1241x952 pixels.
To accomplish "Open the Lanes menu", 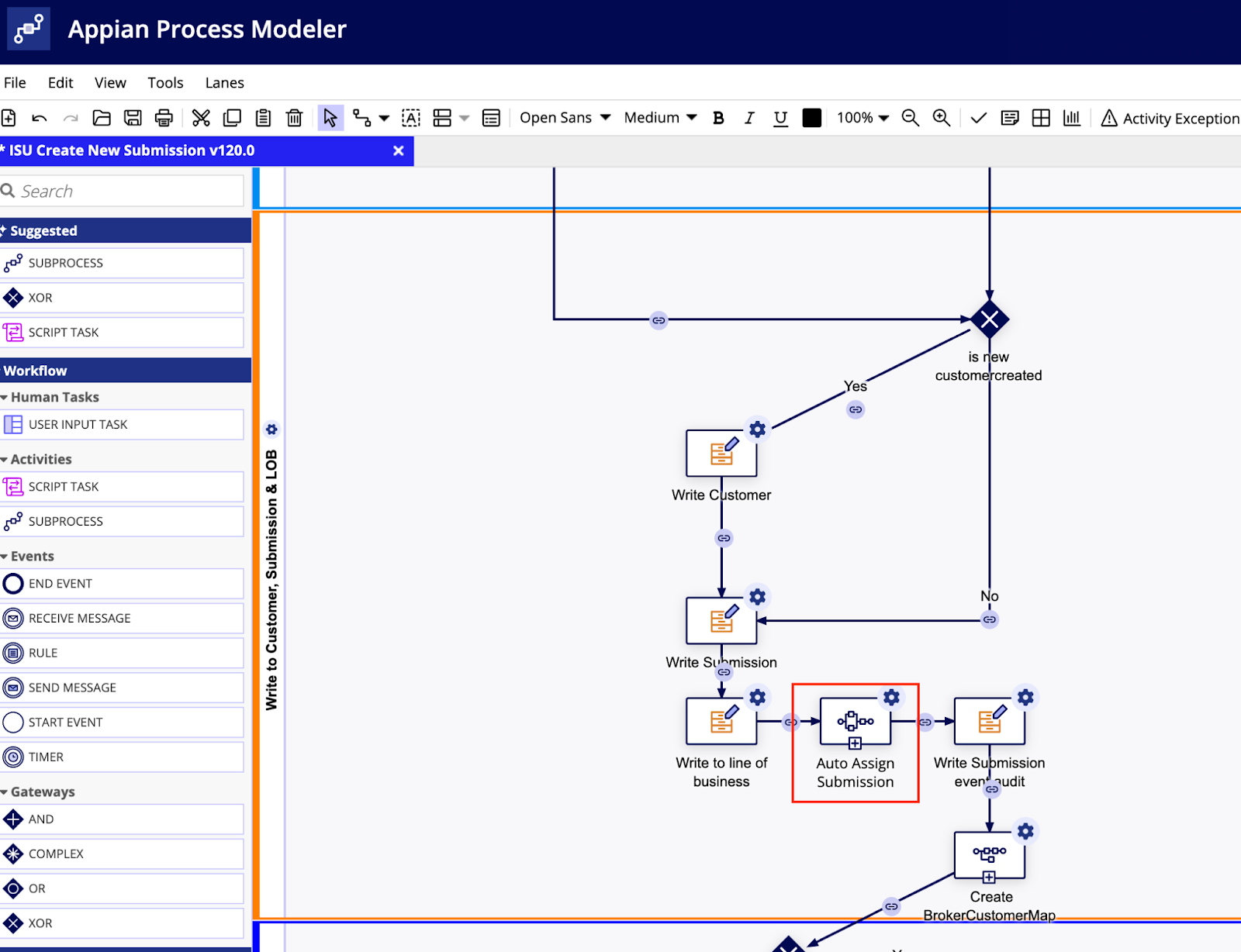I will (225, 83).
